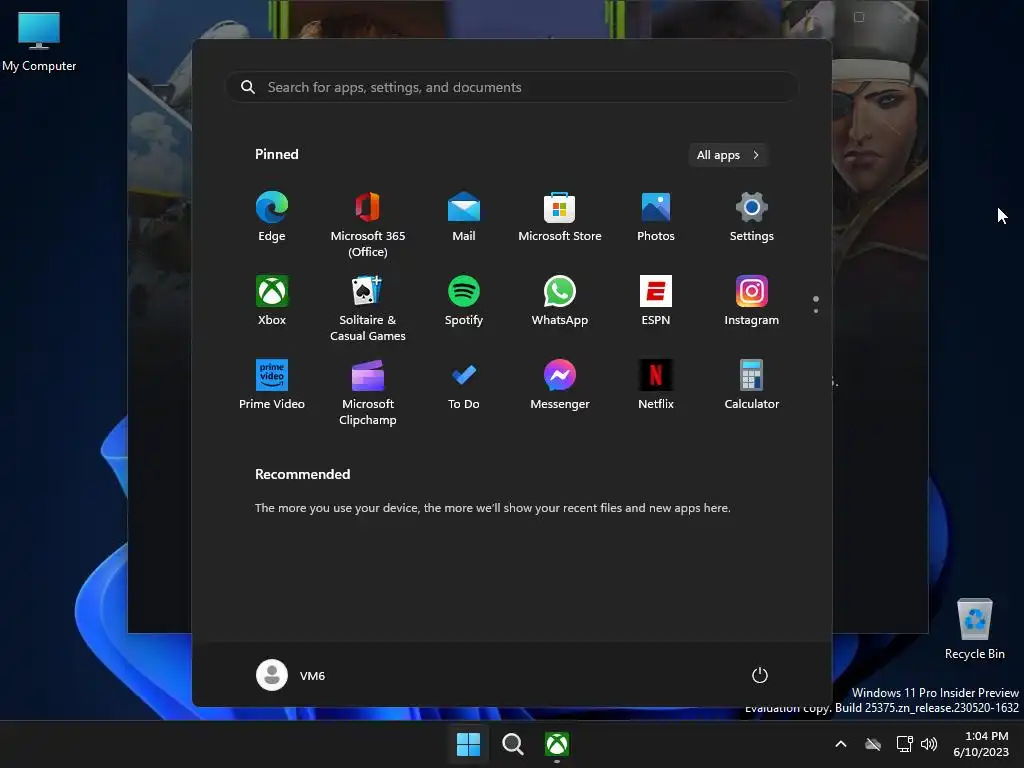
Task: Open the Mail app
Action: tap(464, 217)
